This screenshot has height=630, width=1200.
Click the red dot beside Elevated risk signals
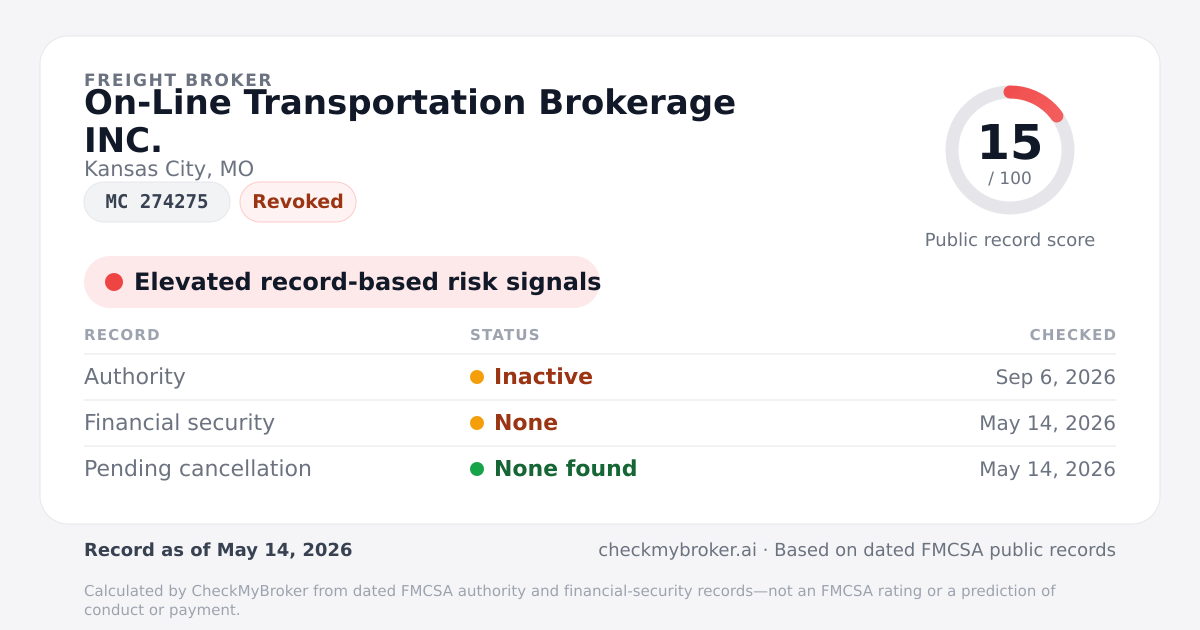[x=114, y=282]
